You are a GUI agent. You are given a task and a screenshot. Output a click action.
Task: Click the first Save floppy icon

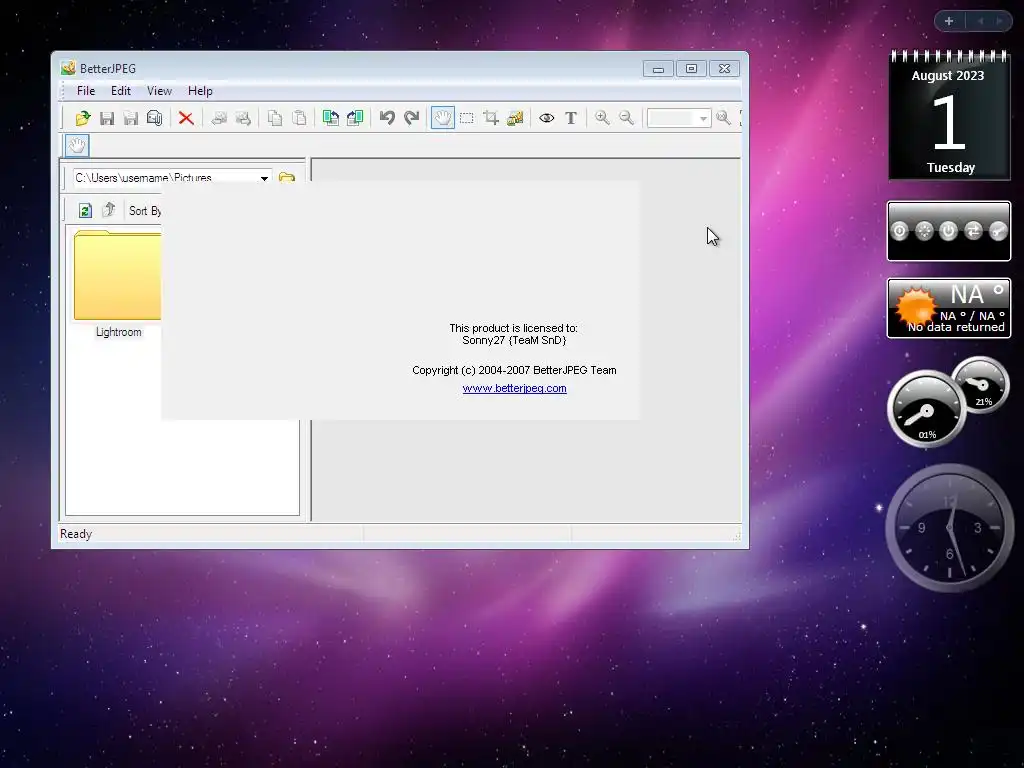pyautogui.click(x=107, y=118)
